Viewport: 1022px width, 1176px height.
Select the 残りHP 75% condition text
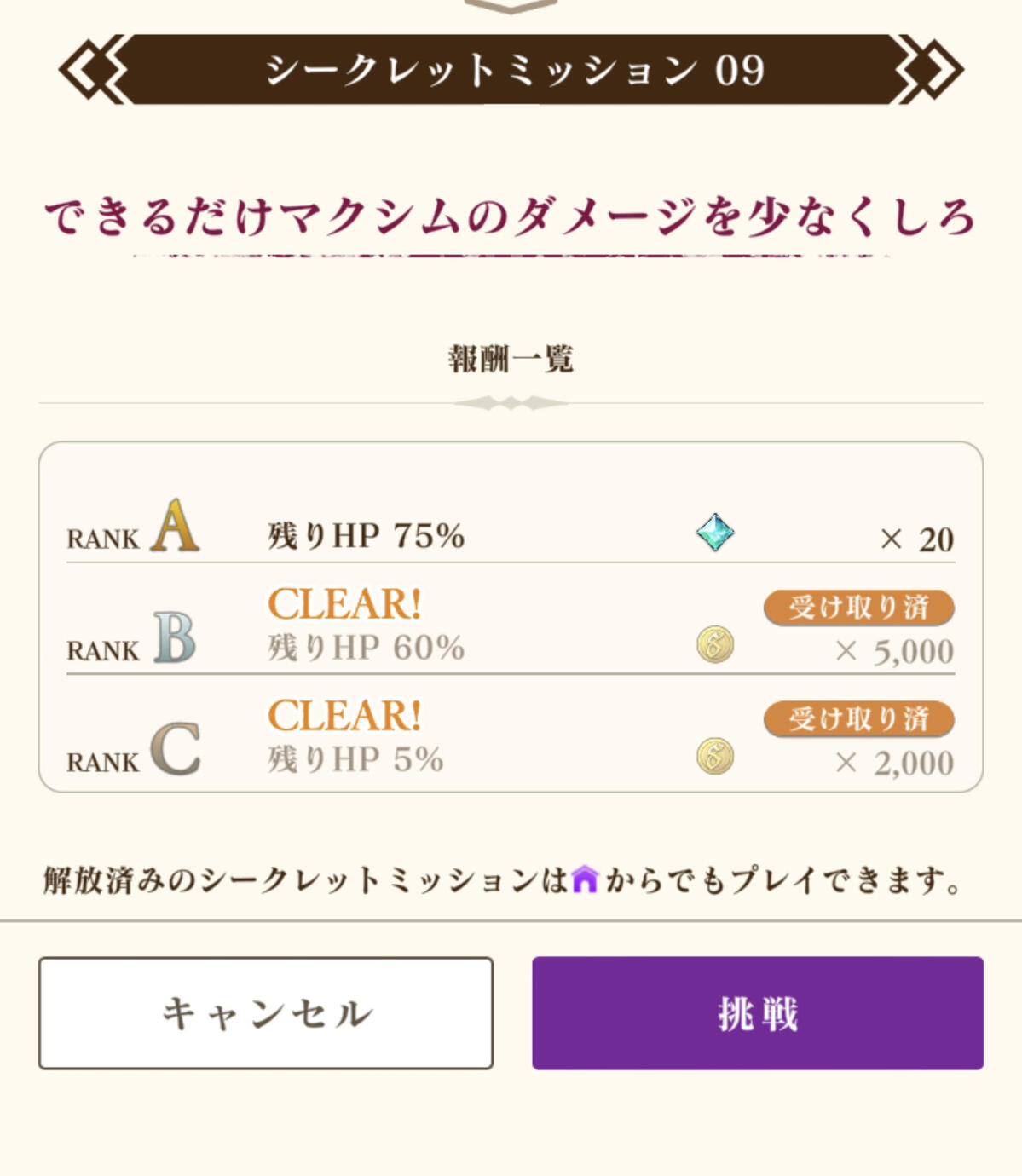367,536
